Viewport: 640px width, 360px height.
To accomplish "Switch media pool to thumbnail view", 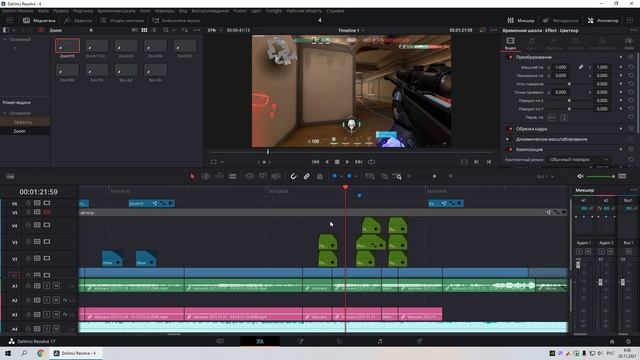I will pyautogui.click(x=144, y=30).
